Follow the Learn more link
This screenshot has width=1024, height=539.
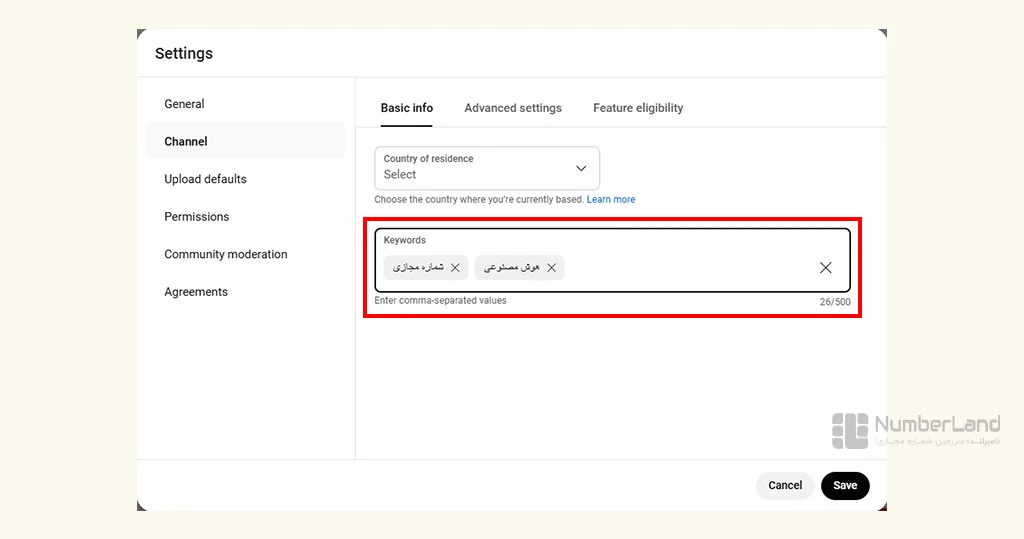(x=611, y=199)
